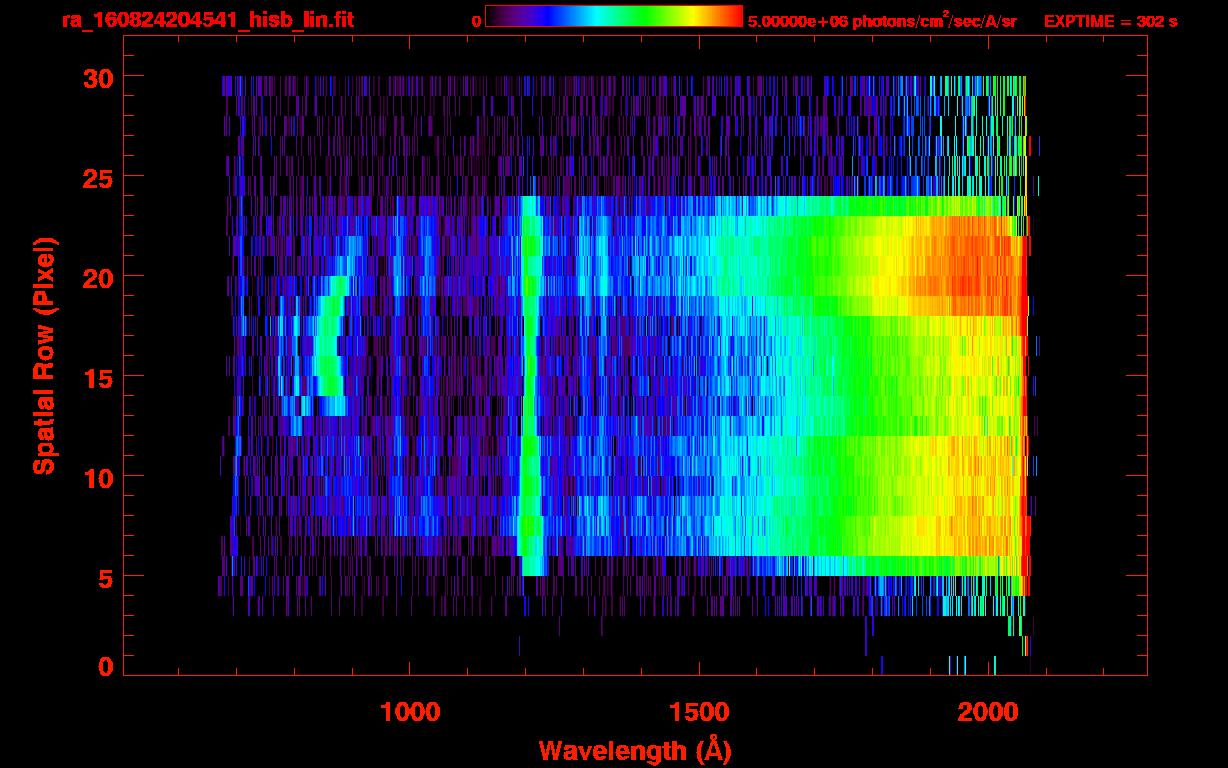
Task: Click the x-axis tick label 1000
Action: (x=410, y=712)
